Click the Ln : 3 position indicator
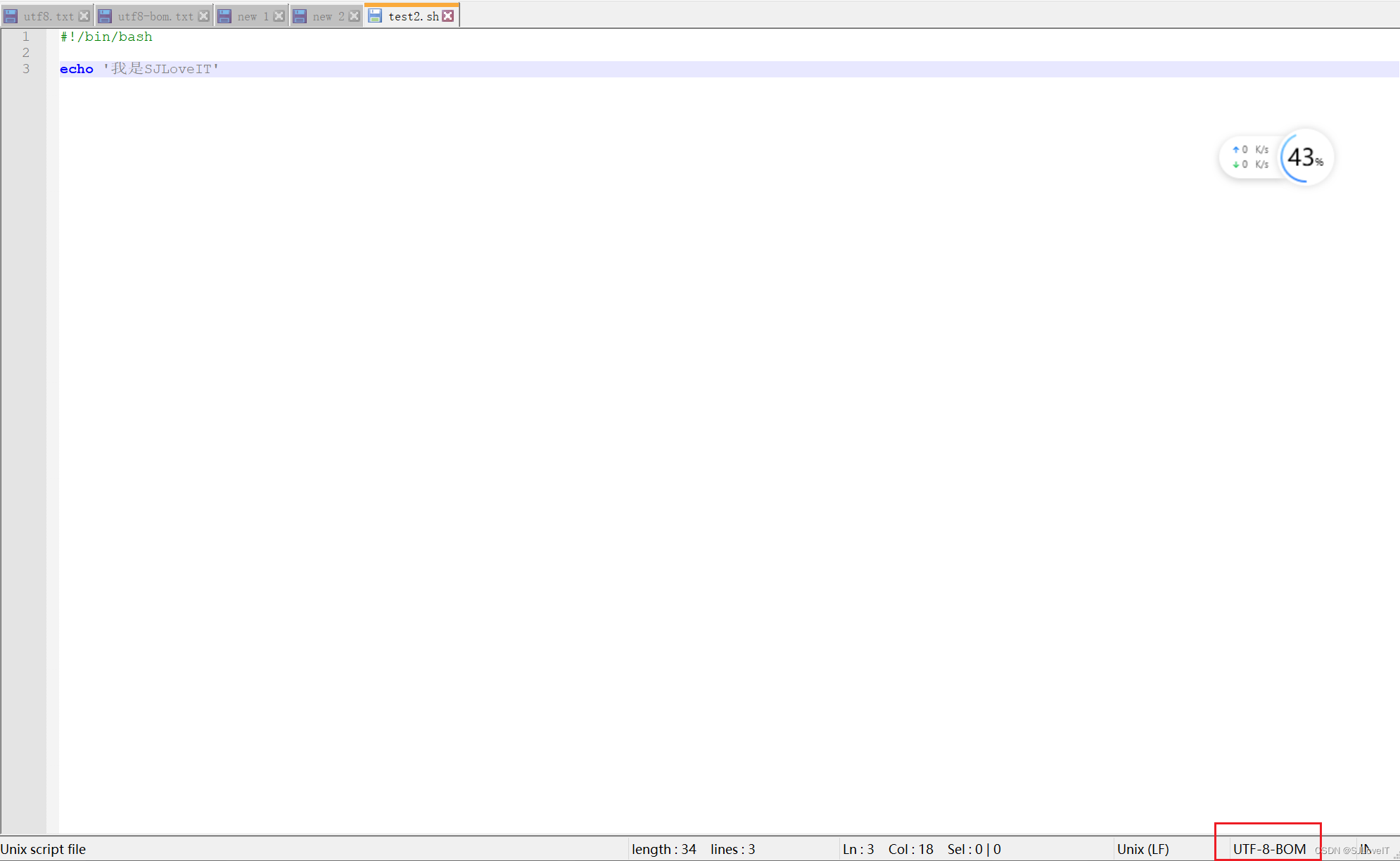This screenshot has height=861, width=1400. pos(858,849)
